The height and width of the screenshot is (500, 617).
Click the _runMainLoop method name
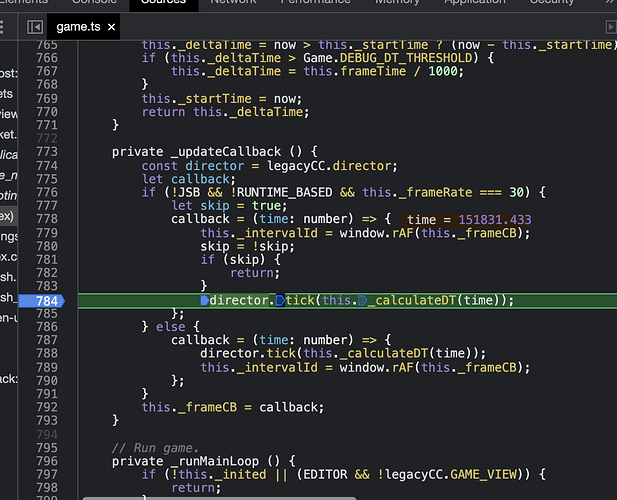coord(215,461)
